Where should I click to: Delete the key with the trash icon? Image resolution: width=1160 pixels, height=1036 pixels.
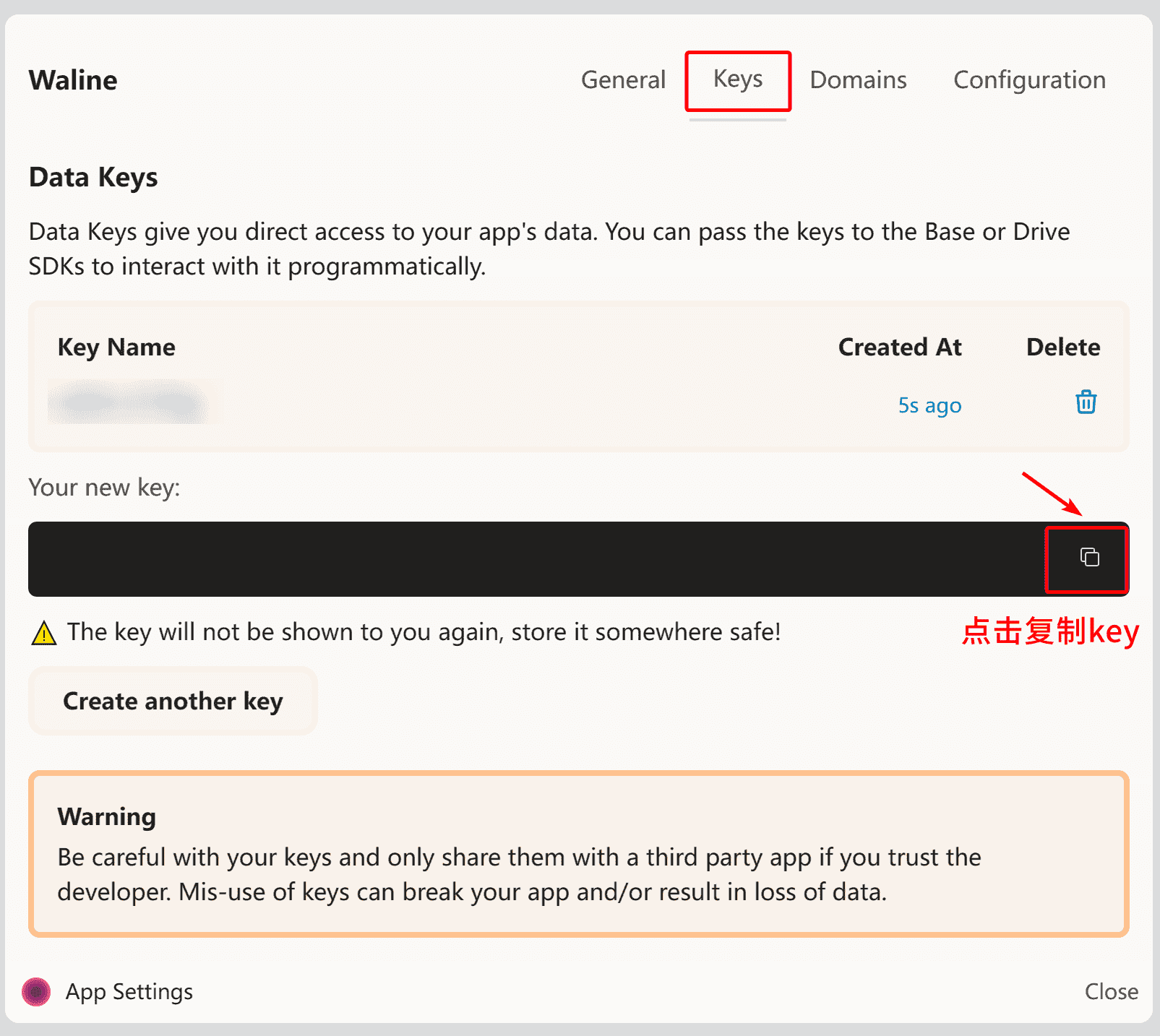tap(1086, 402)
